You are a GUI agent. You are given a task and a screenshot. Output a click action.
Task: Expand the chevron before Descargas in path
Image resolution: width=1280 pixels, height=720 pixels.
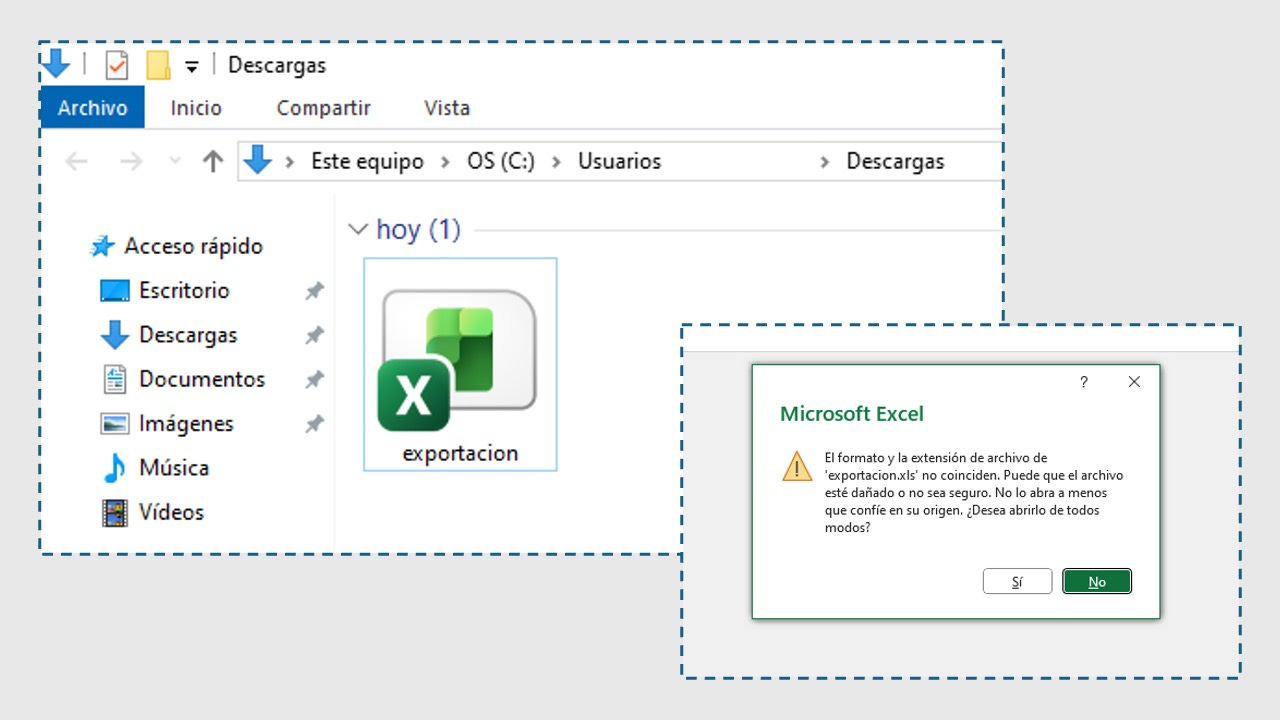825,162
